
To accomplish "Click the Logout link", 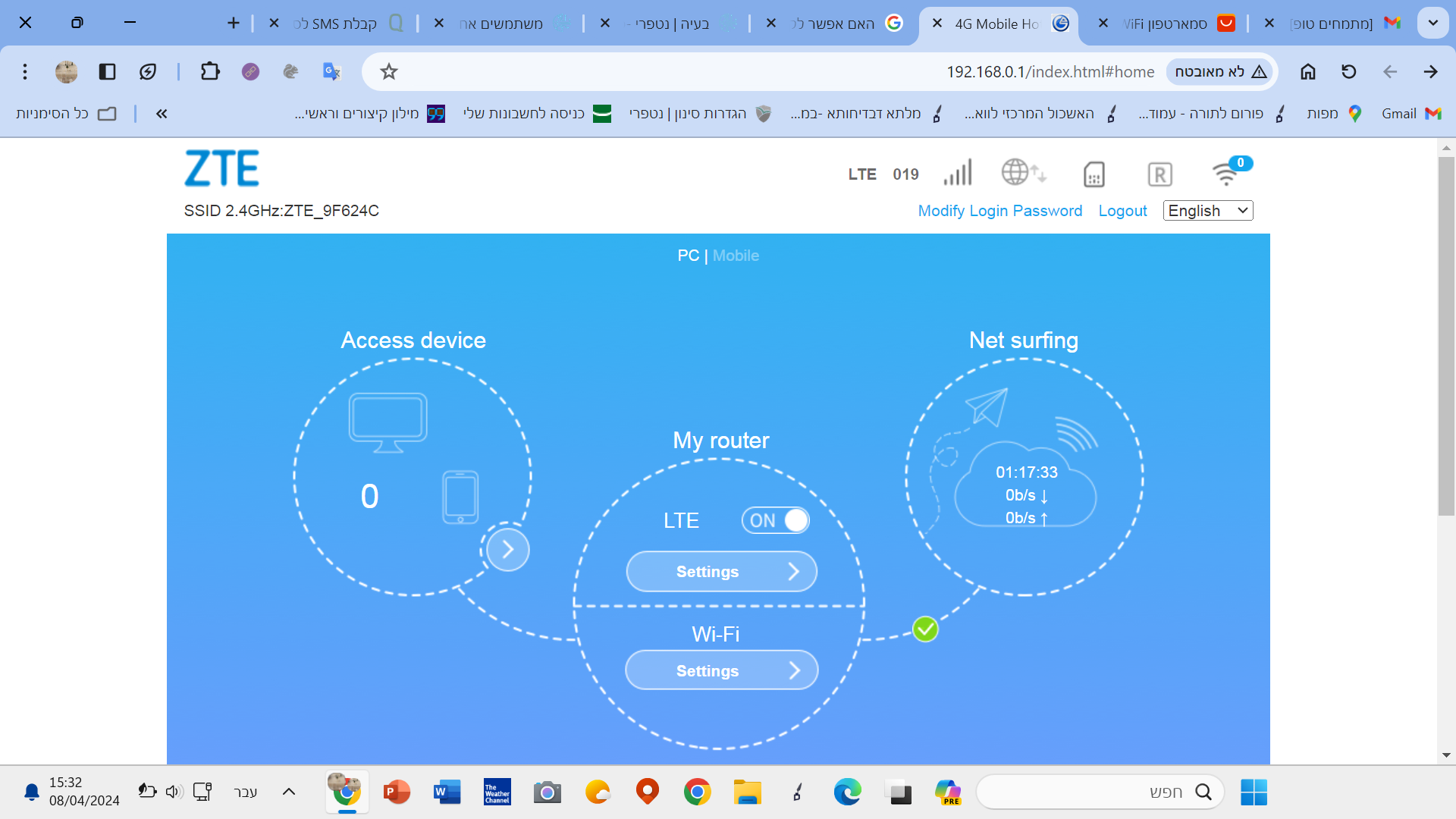I will coord(1122,211).
